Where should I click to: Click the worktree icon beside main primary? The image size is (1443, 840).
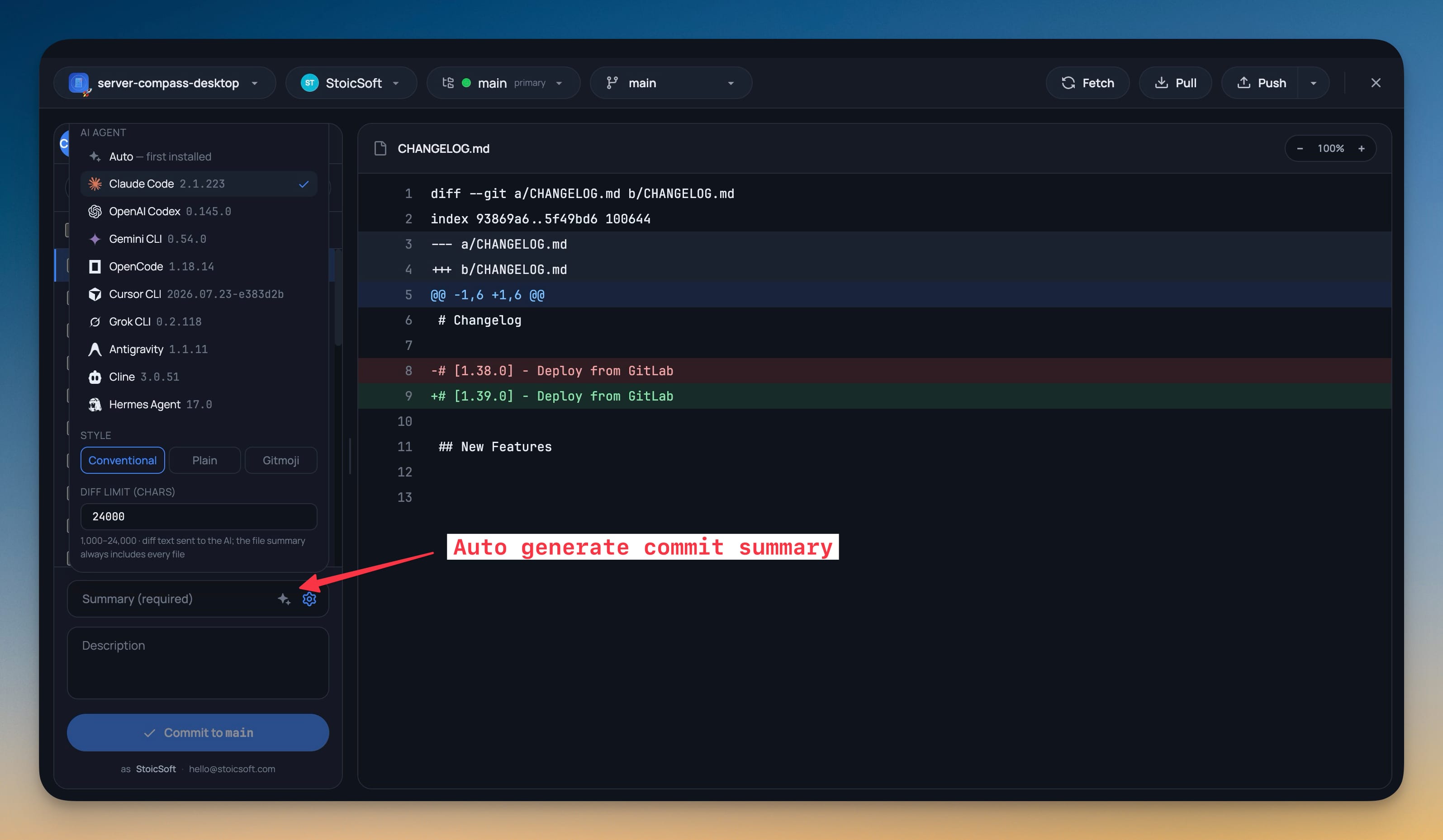pyautogui.click(x=448, y=83)
